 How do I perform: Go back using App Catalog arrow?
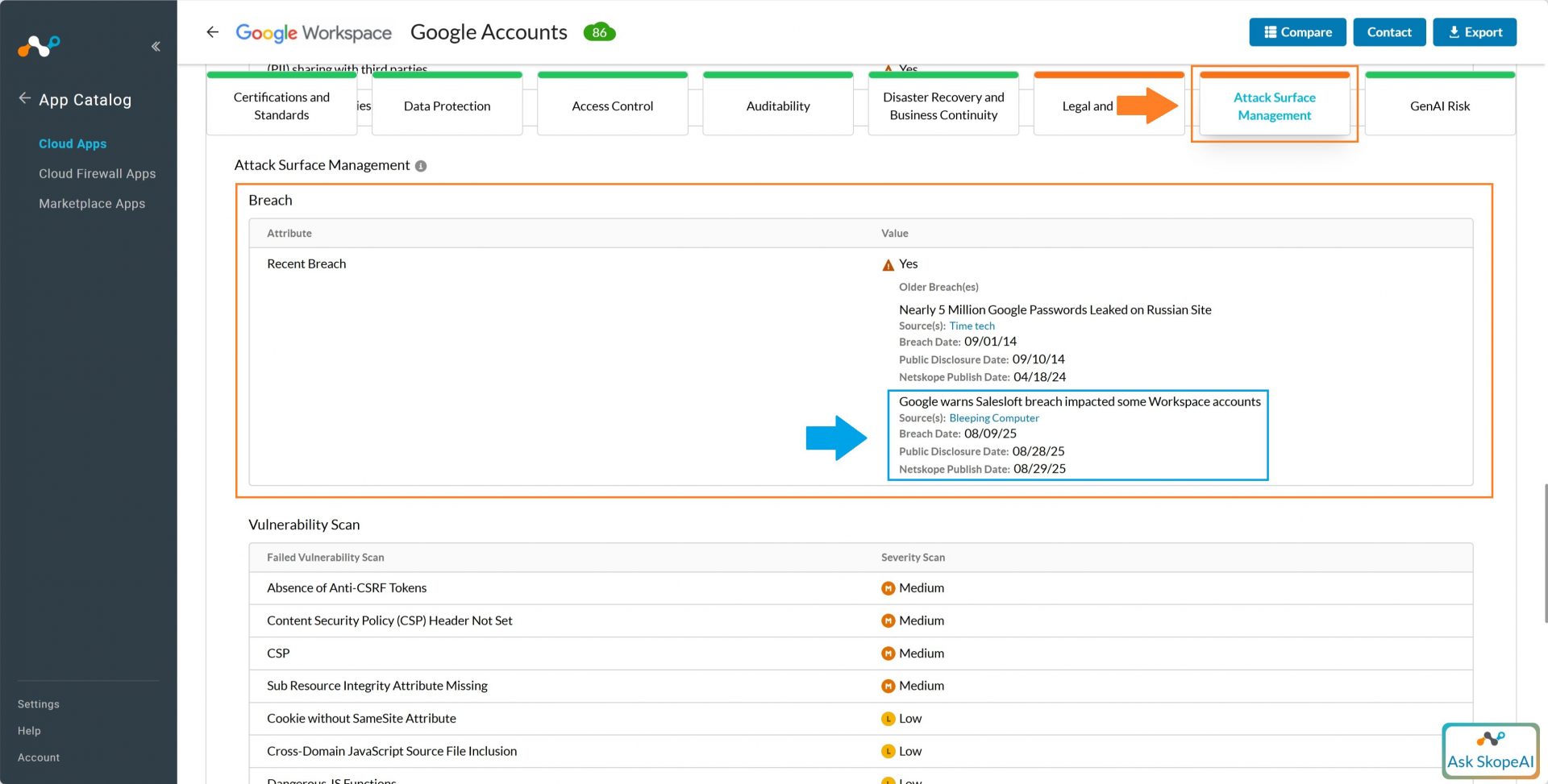coord(25,99)
